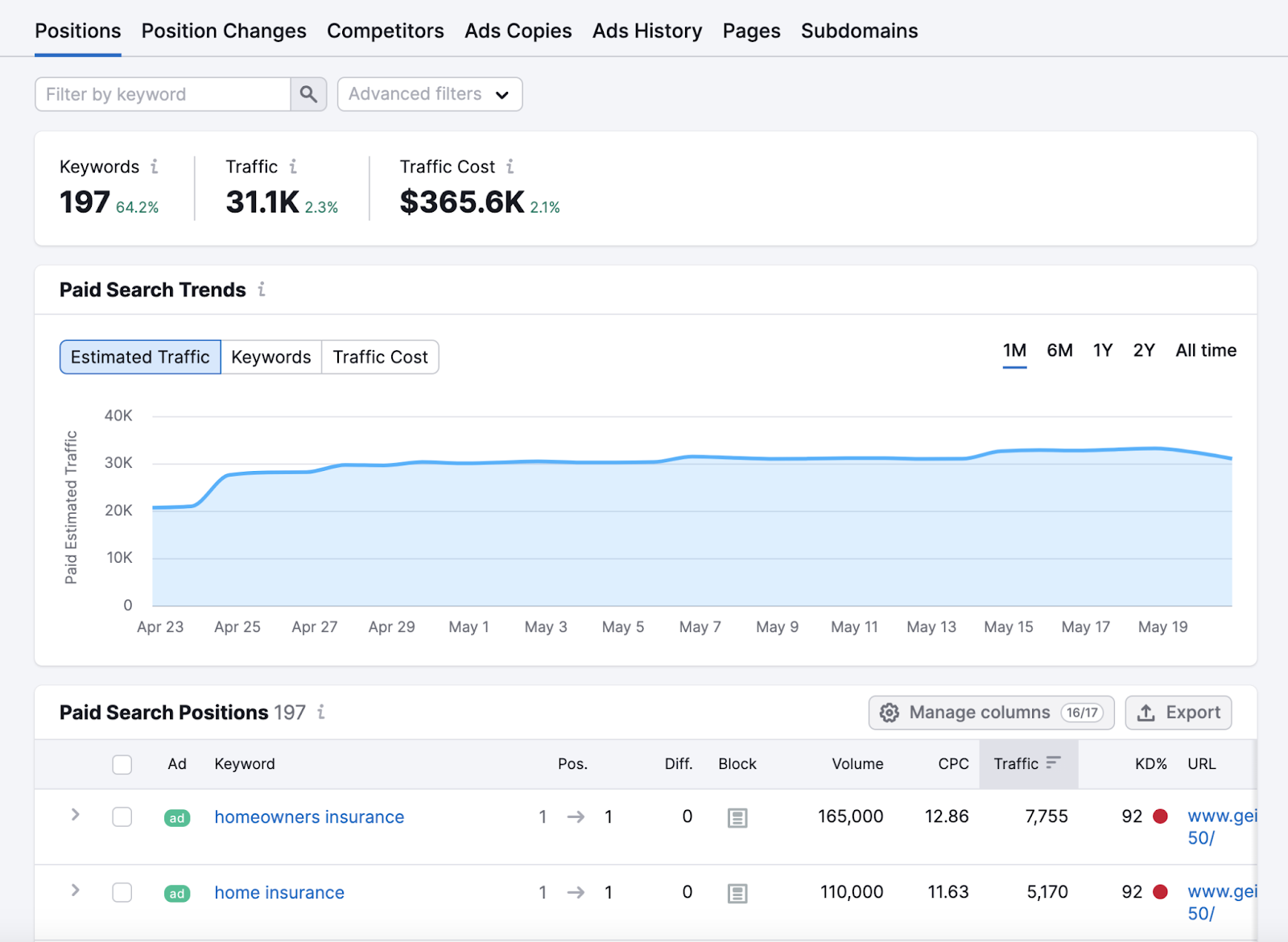Viewport: 1288px width, 942px height.
Task: Open the home insurance keyword link
Action: (x=279, y=893)
